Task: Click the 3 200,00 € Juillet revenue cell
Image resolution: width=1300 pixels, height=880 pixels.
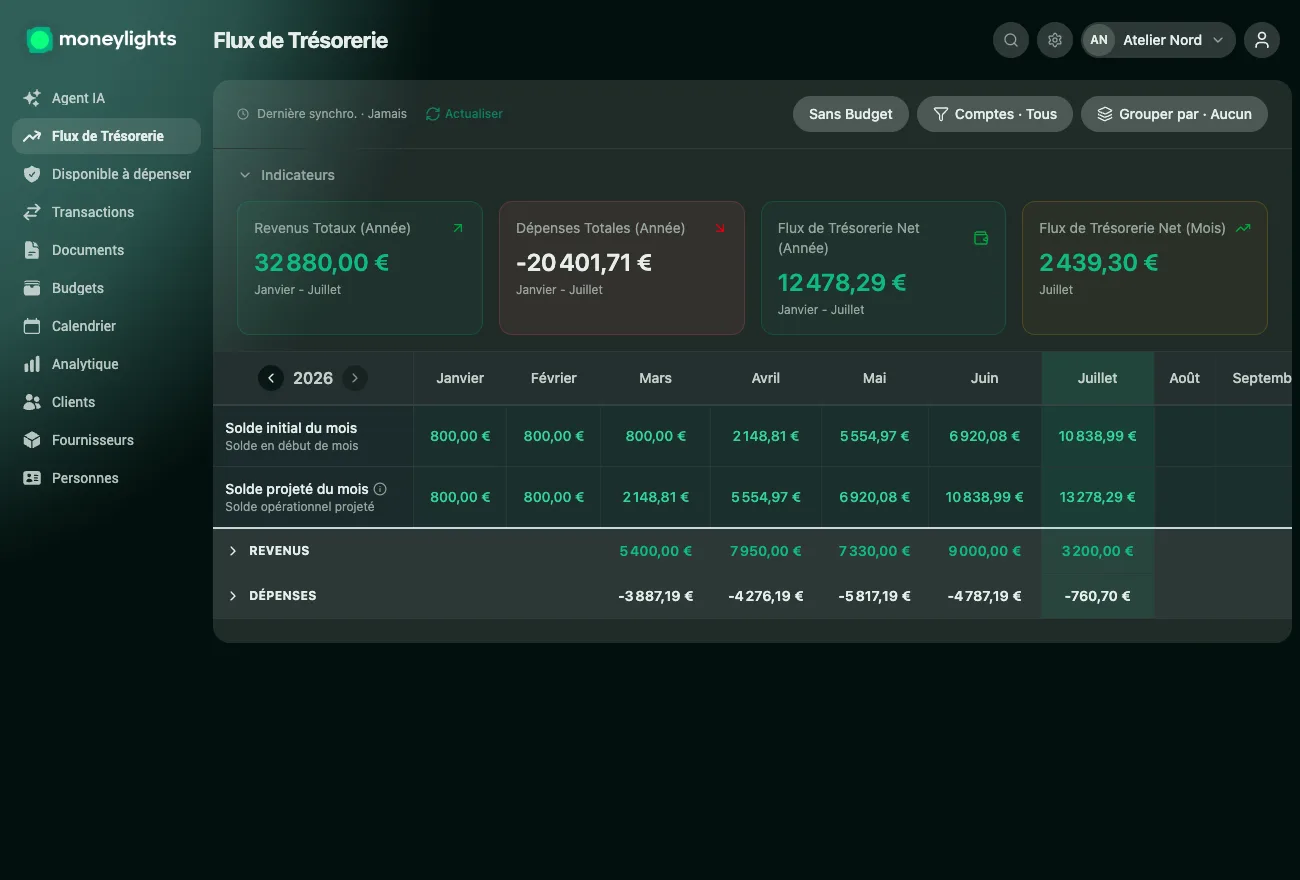Action: [x=1098, y=551]
